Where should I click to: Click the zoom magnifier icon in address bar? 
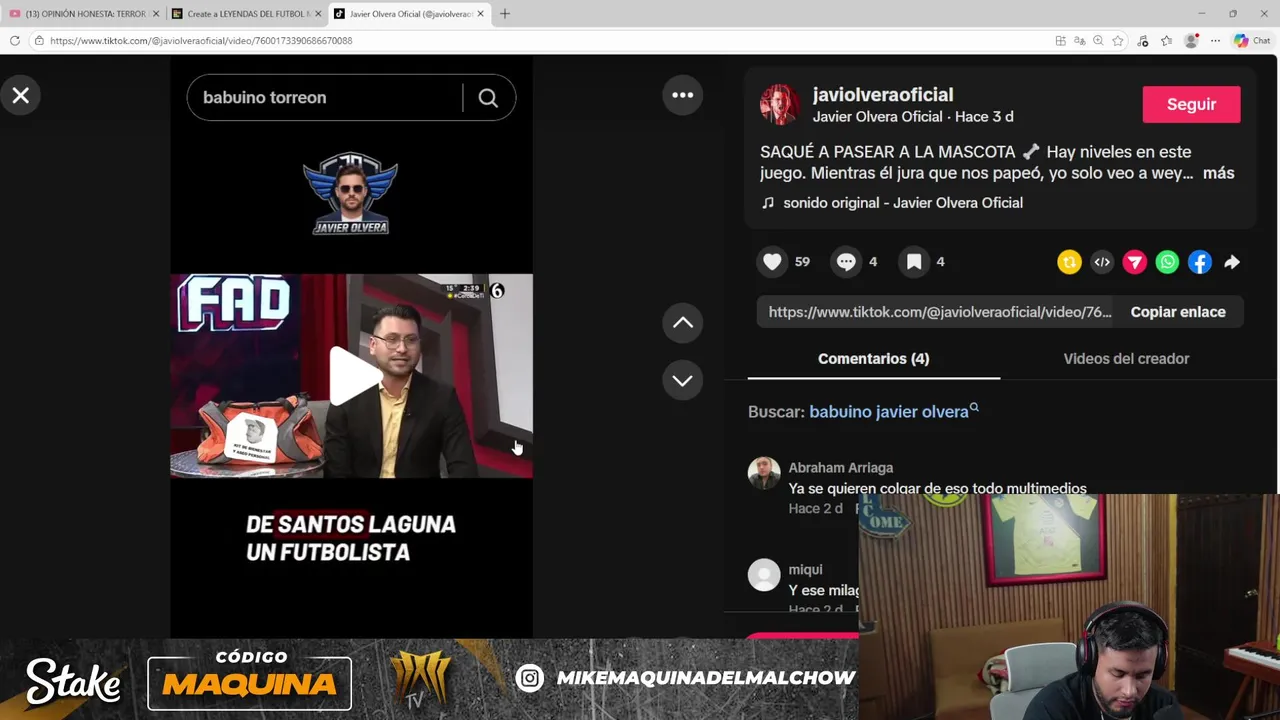click(x=1098, y=41)
